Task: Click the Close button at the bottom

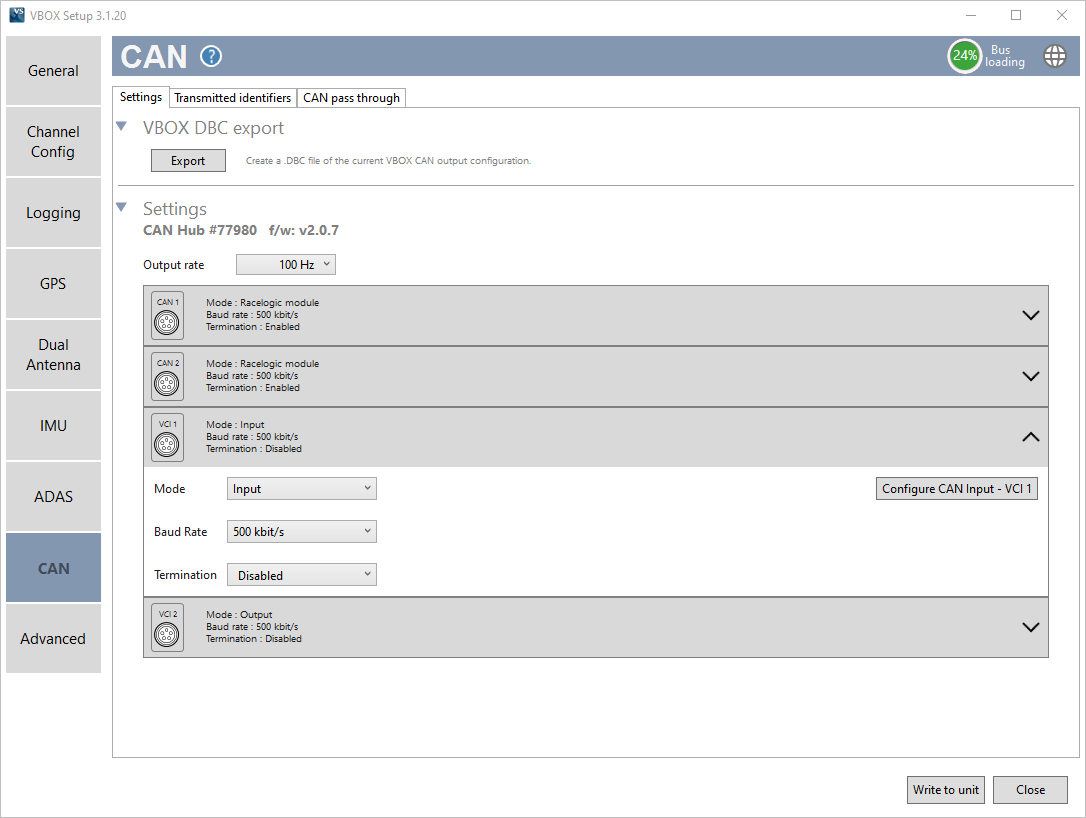Action: coord(1030,790)
